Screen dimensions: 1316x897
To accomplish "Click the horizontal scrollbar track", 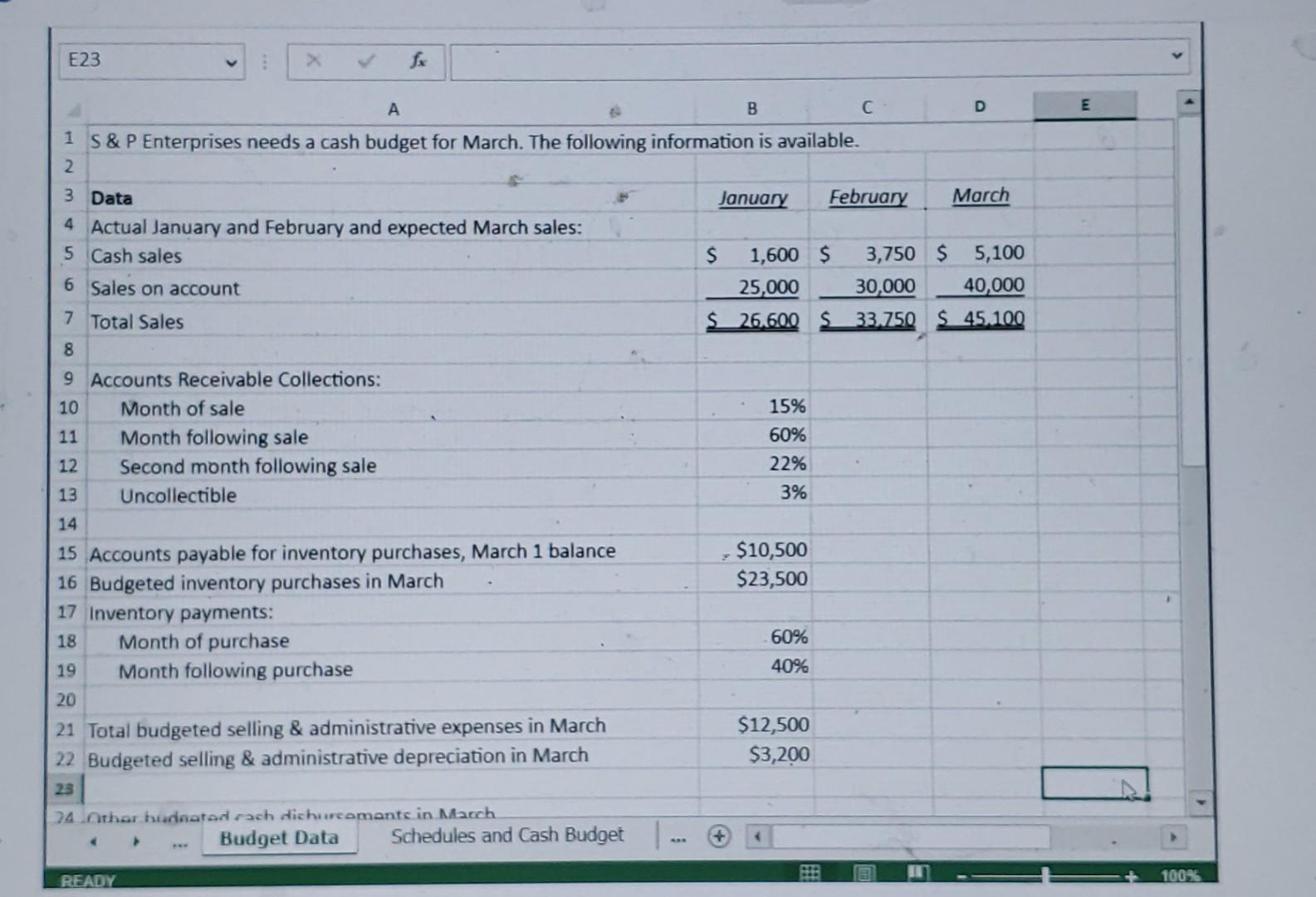I will [x=965, y=836].
